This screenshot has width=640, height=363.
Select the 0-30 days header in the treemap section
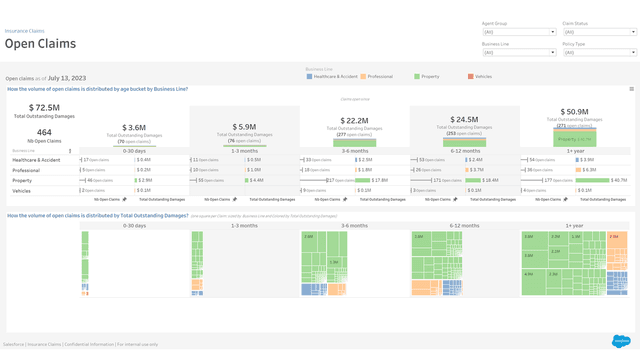134,225
